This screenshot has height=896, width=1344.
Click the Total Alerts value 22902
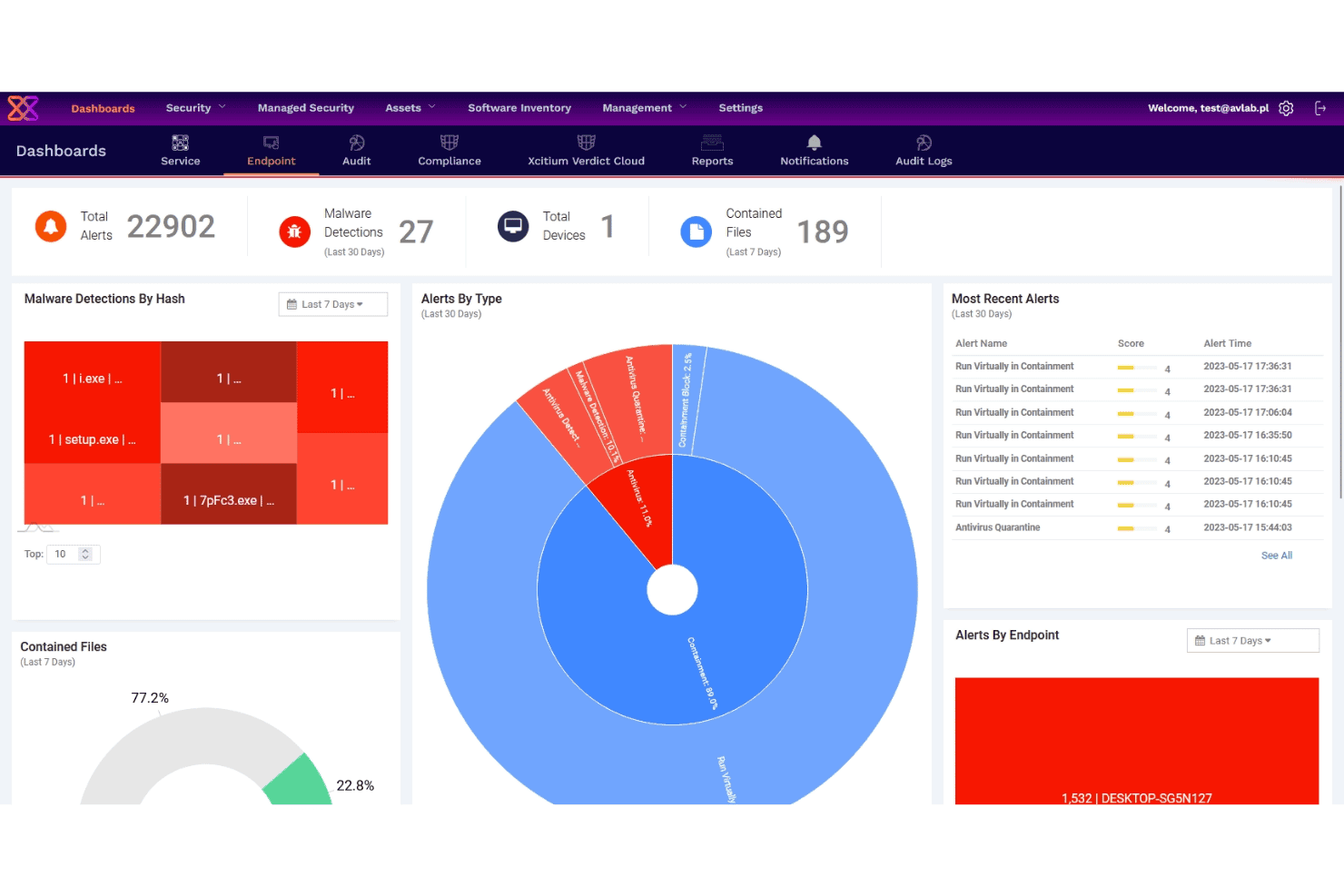click(171, 226)
